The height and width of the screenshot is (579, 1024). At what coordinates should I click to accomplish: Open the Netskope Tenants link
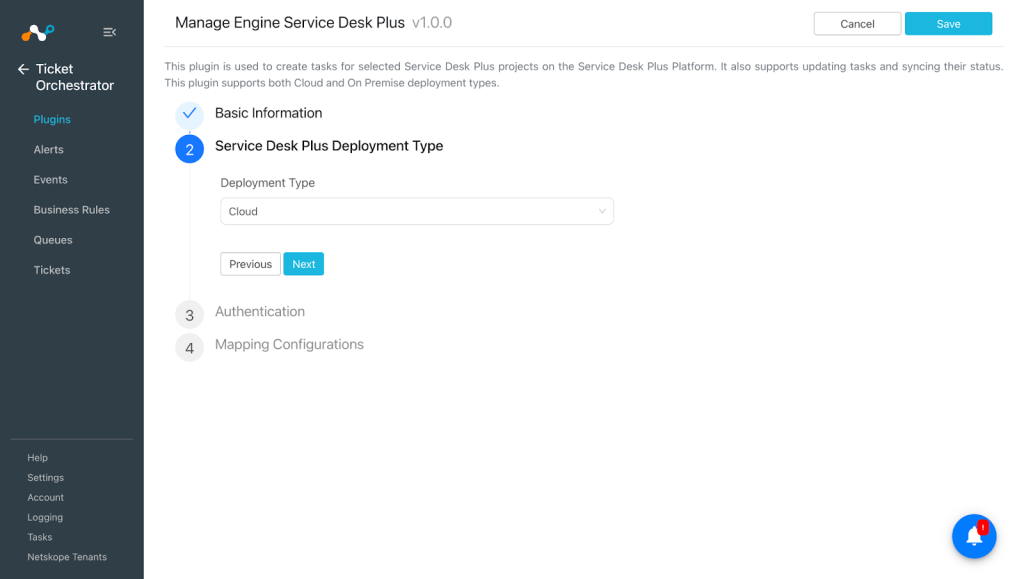point(67,557)
